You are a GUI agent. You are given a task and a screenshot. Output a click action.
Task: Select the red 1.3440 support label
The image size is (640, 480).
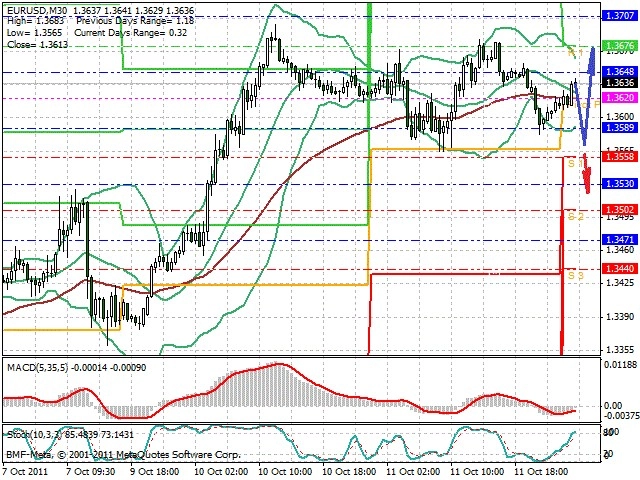(x=620, y=269)
